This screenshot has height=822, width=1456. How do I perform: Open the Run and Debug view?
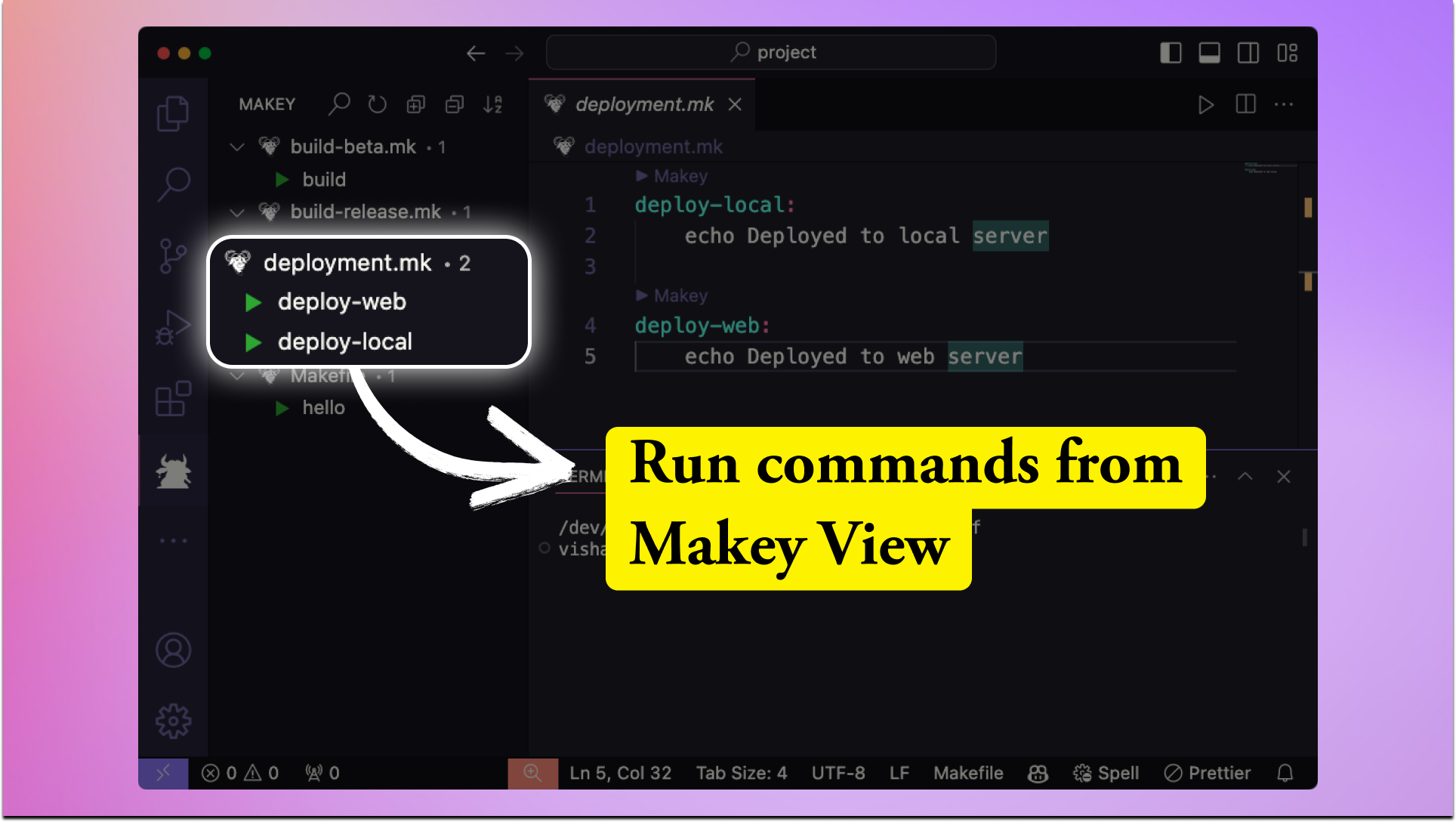[x=173, y=327]
